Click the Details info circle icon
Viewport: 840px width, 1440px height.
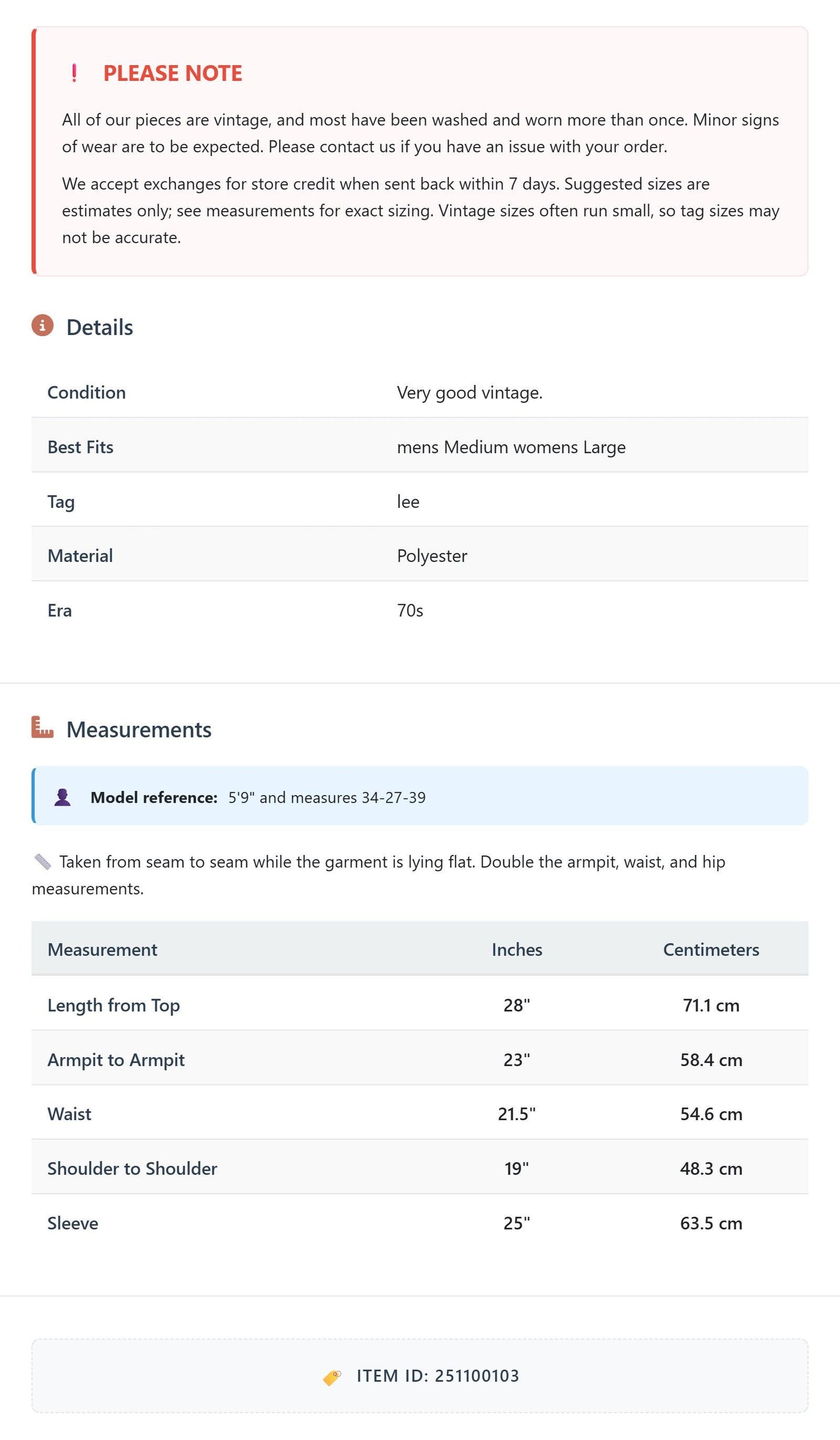pos(42,326)
